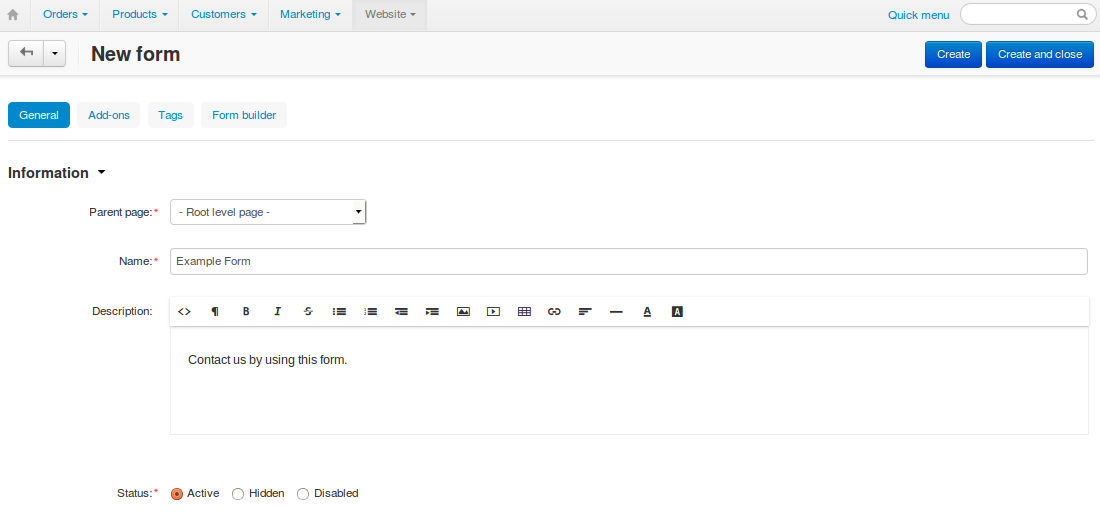The height and width of the screenshot is (520, 1100).
Task: Insert a video into description
Action: (493, 312)
